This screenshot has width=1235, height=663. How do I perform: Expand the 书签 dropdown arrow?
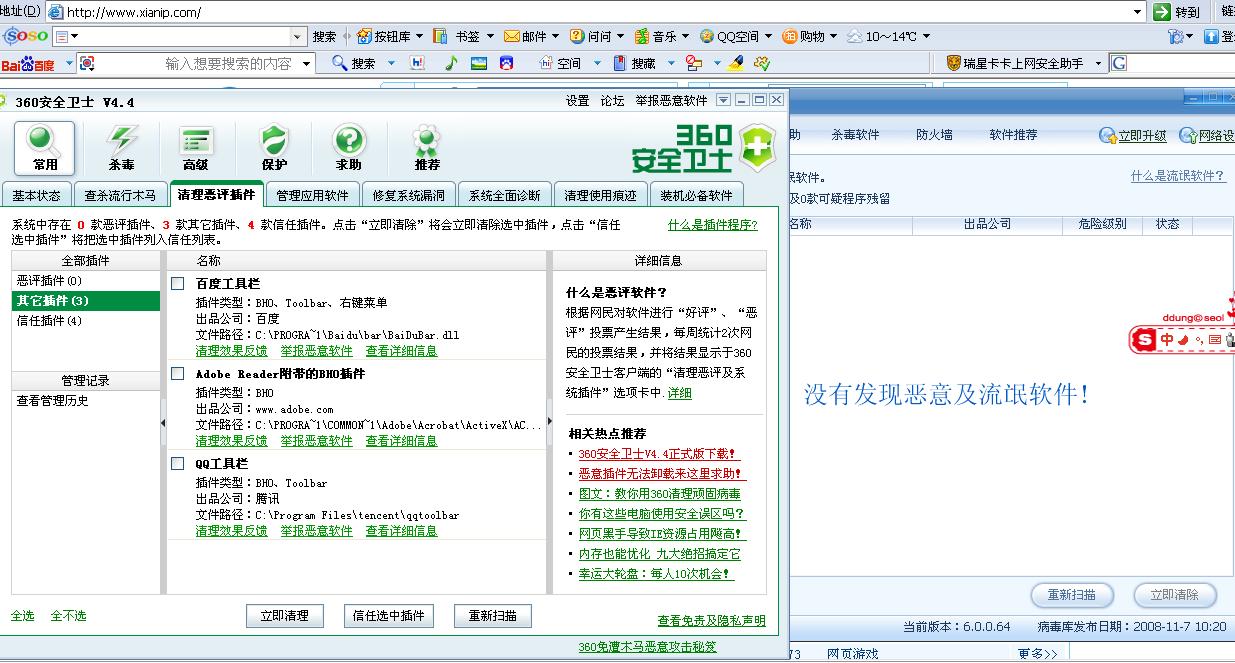(x=490, y=36)
